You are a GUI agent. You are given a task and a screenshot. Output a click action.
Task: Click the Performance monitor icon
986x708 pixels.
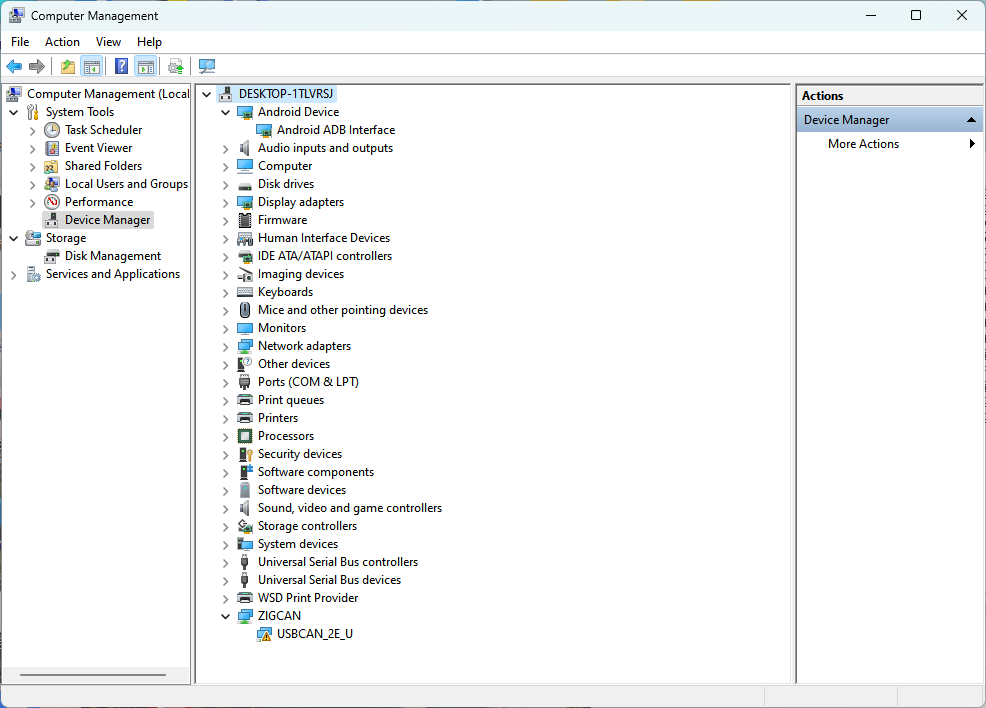[52, 202]
